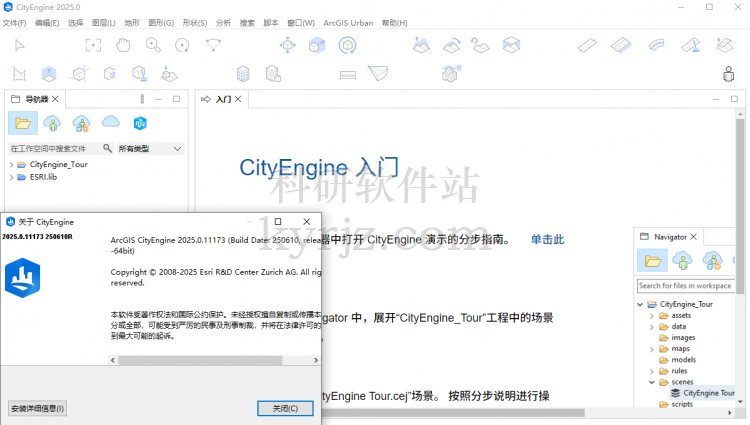Screen dimensions: 750x425
Task: Click the building with lock icon
Action: click(x=273, y=74)
